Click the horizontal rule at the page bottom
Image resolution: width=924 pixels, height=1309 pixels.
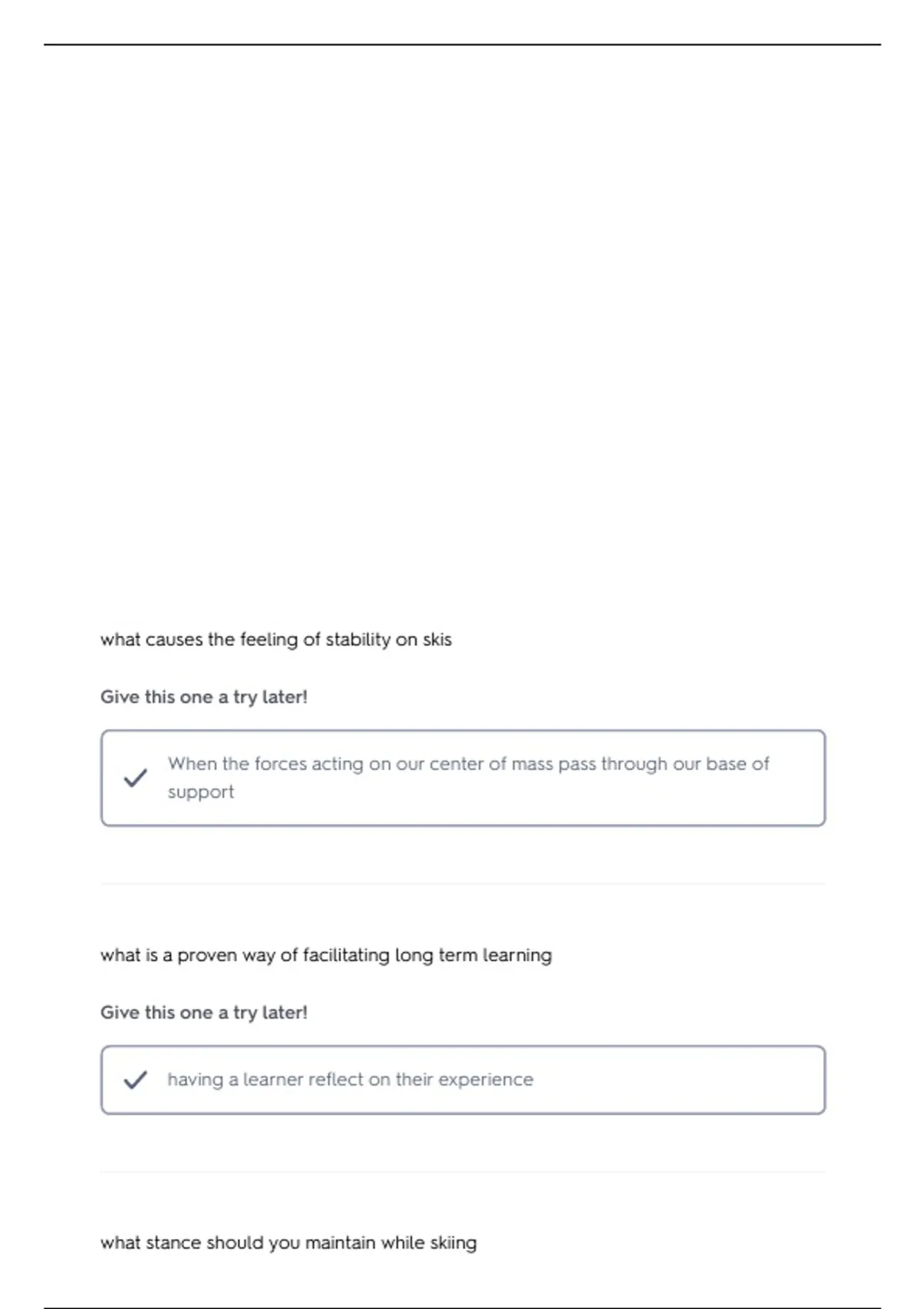coord(462,1307)
